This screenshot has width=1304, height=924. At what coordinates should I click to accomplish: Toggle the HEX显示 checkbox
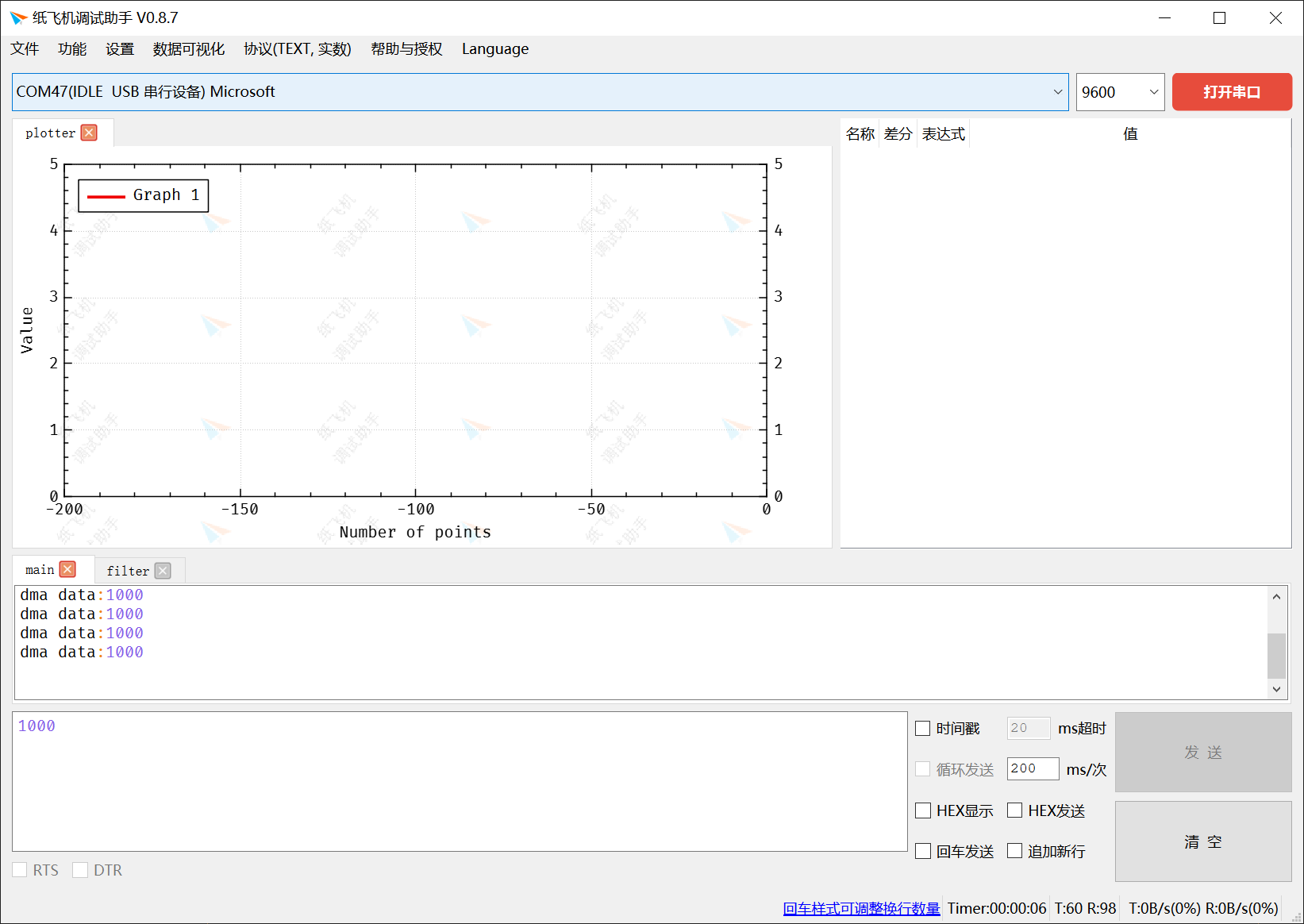pos(923,810)
